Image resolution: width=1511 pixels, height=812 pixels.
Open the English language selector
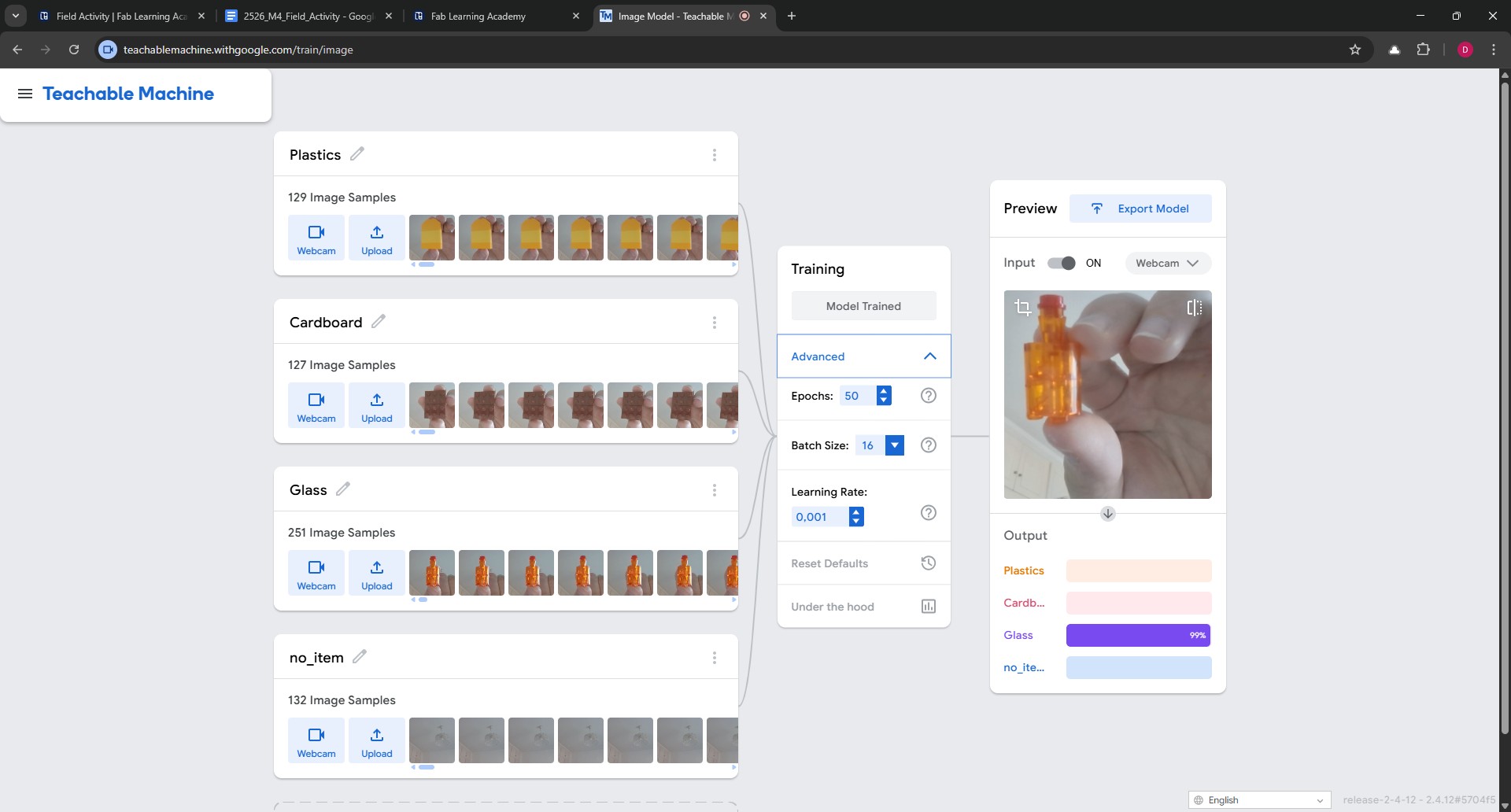pos(1258,799)
